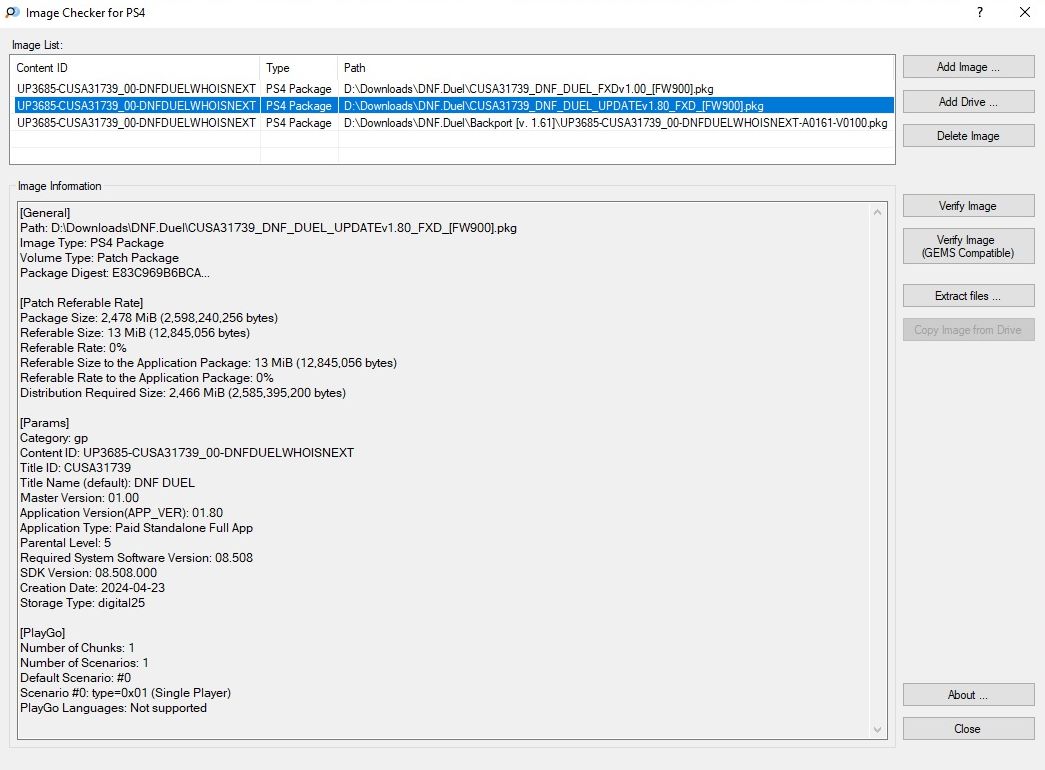Close the Image Checker window via X
Screen dimensions: 1045x770
tap(1025, 13)
